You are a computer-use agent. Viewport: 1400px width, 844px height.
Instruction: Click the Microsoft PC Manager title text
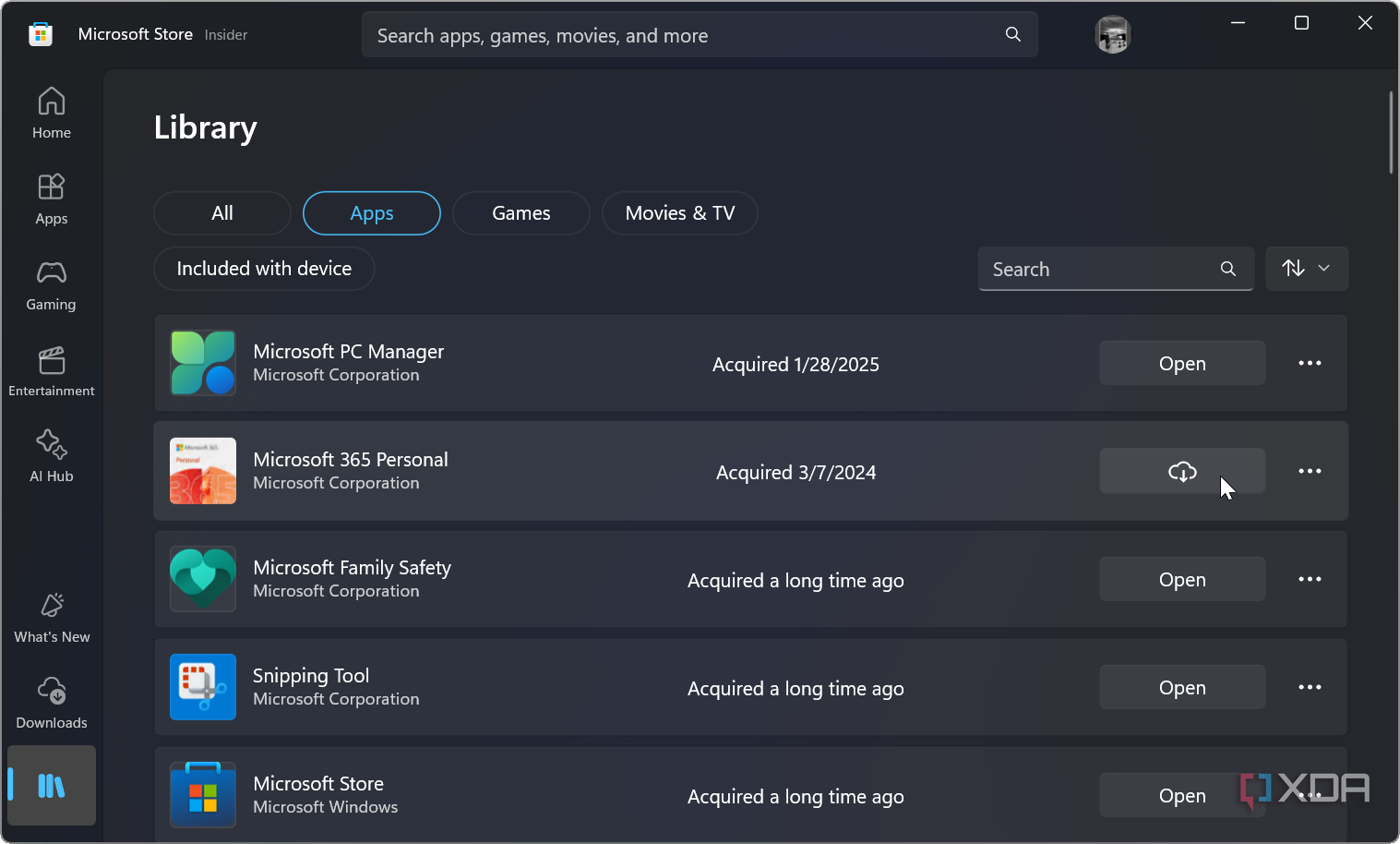(x=349, y=352)
